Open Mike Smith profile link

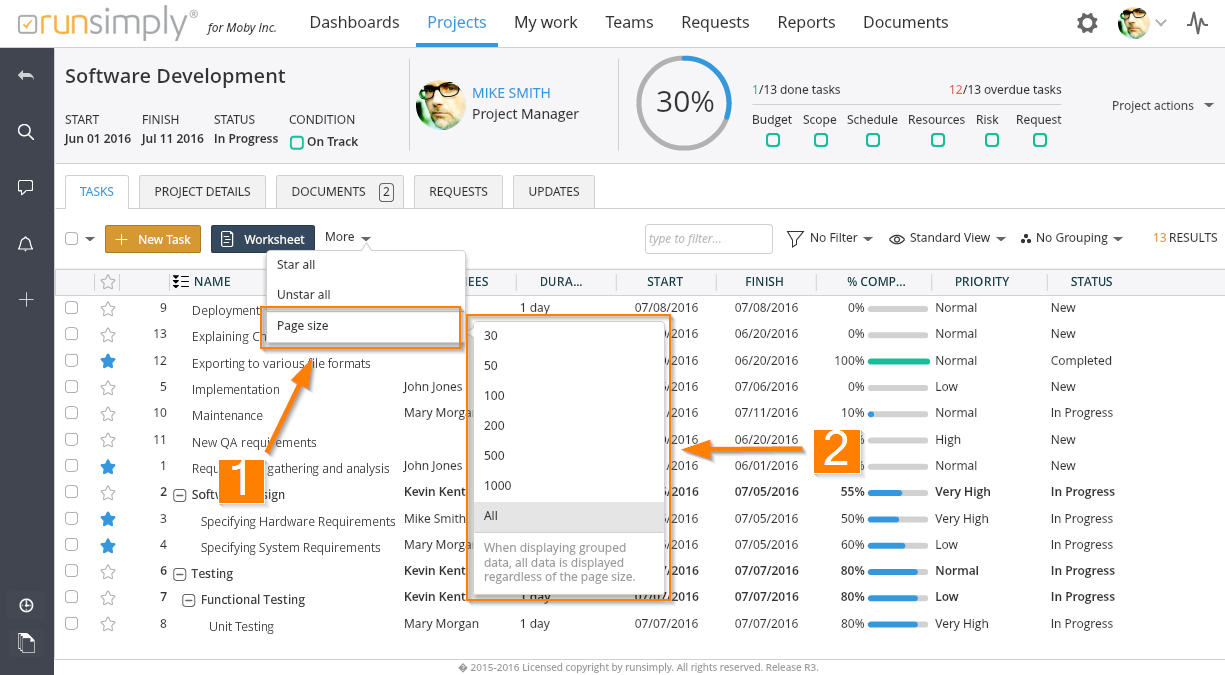pos(511,93)
